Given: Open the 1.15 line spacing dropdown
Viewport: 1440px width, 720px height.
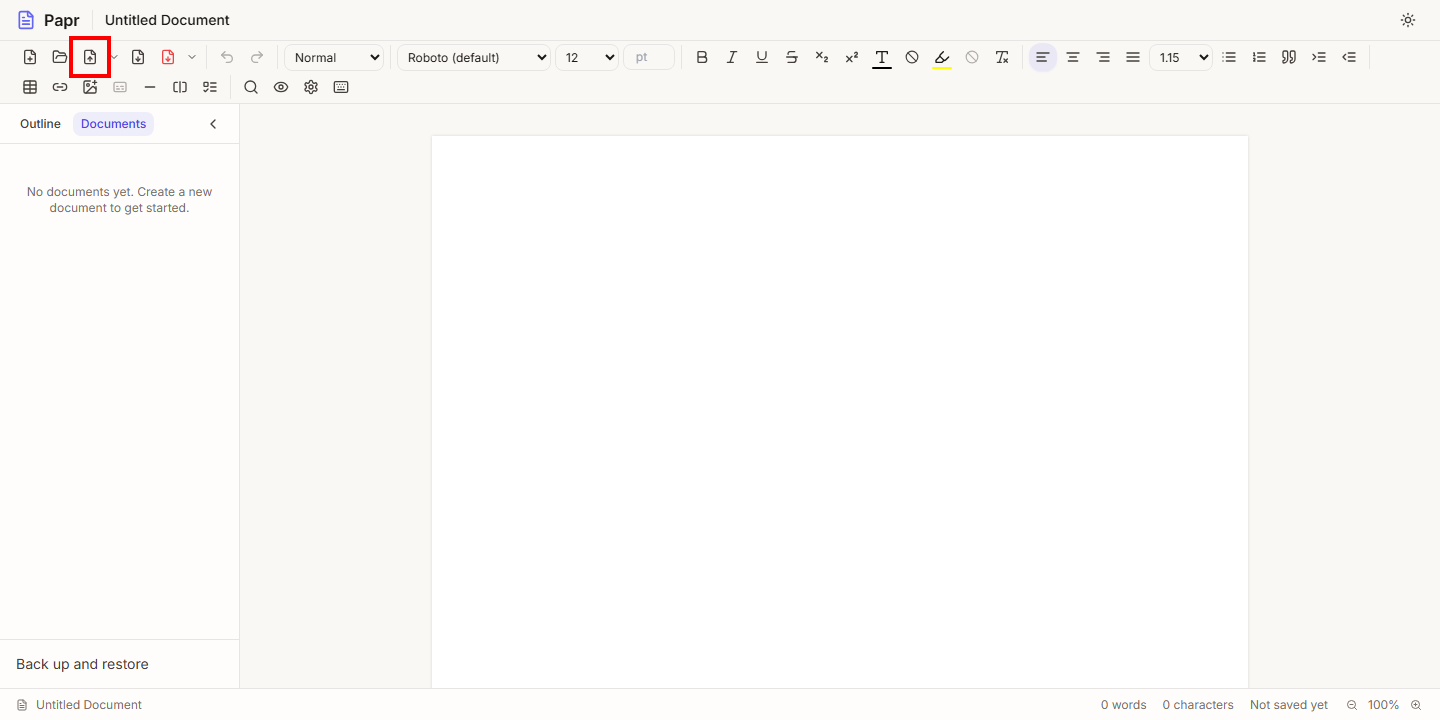Looking at the screenshot, I should tap(1181, 57).
